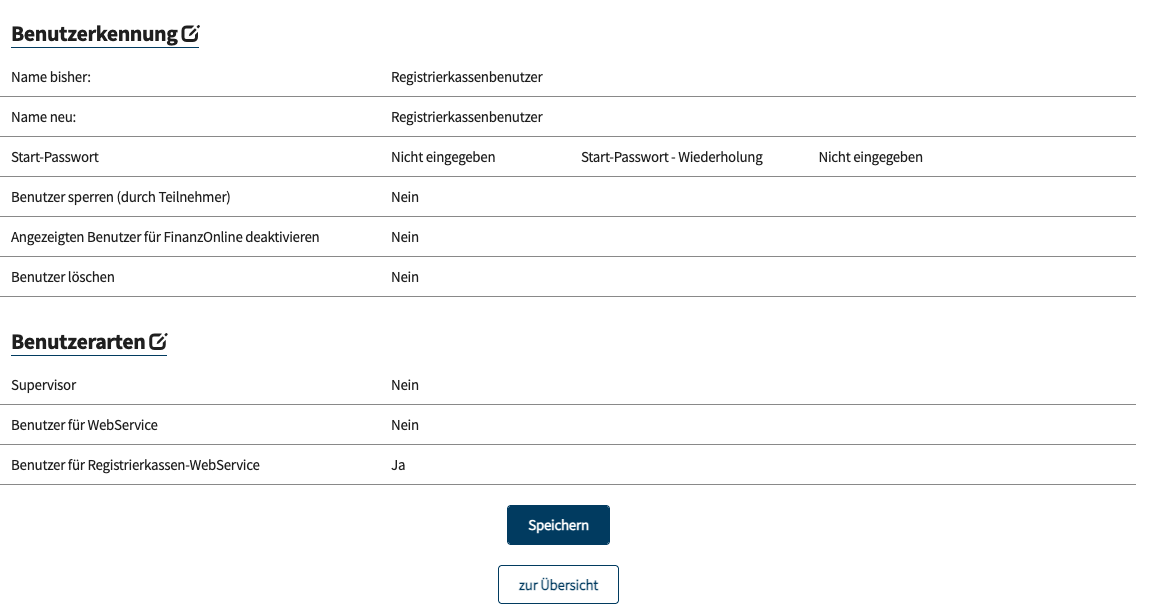Click the edit icon beside Benutzerarten
The width and height of the screenshot is (1154, 609).
click(x=158, y=342)
